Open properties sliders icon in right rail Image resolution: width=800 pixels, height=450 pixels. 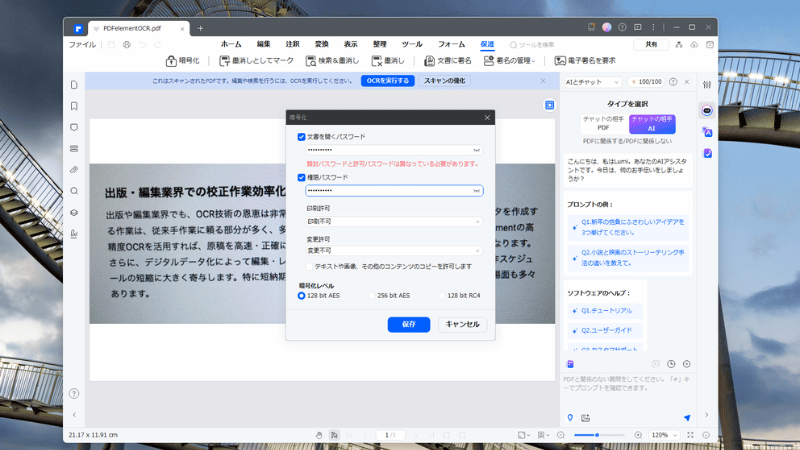[707, 85]
